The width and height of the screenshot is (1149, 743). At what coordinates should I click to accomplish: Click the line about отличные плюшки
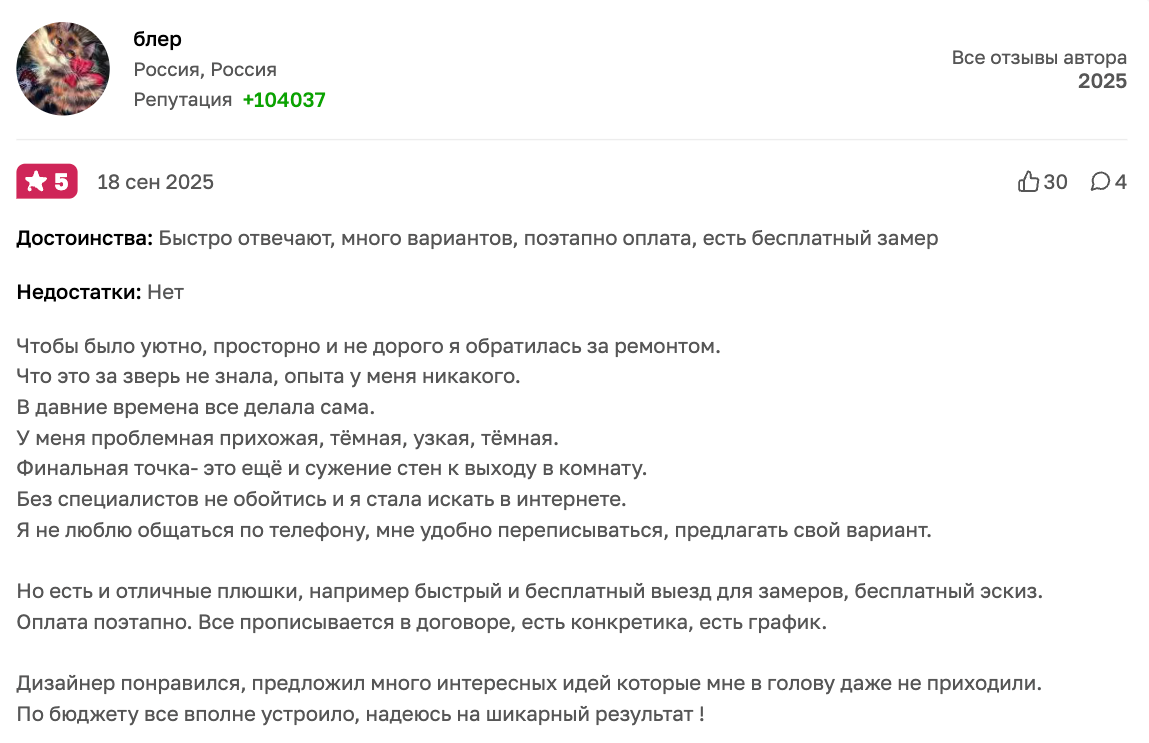pyautogui.click(x=529, y=591)
